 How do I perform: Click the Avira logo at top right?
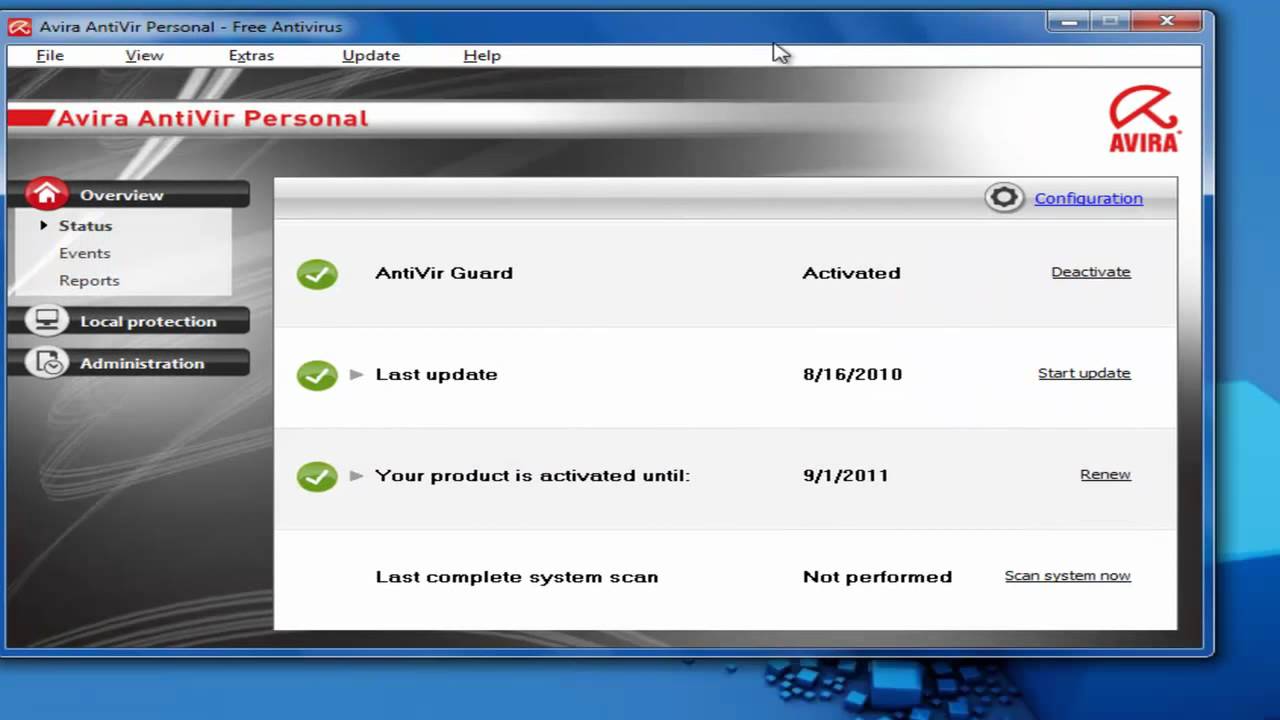coord(1145,118)
